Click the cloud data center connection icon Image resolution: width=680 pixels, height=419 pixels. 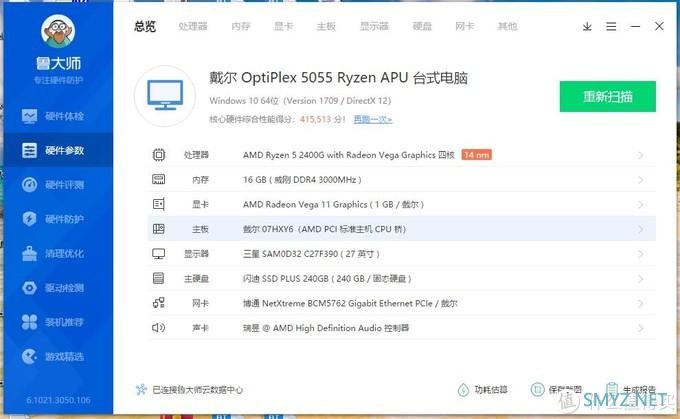click(141, 390)
